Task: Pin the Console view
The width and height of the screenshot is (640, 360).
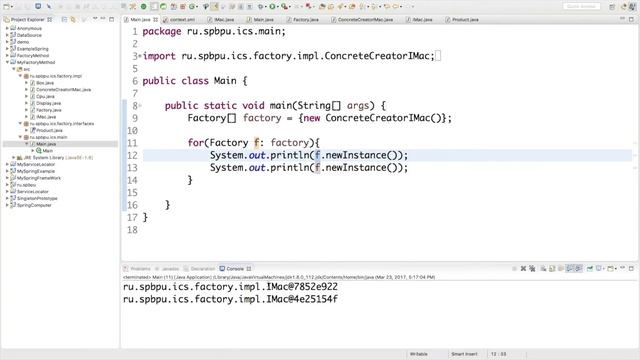Action: tap(590, 269)
